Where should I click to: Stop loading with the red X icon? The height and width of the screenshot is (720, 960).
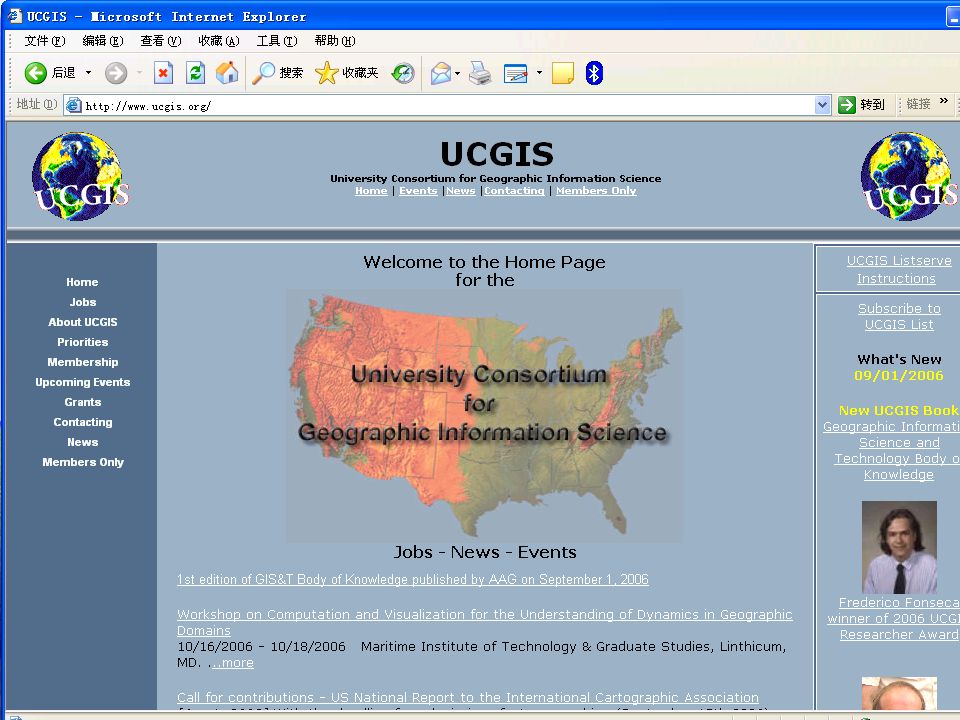point(163,73)
